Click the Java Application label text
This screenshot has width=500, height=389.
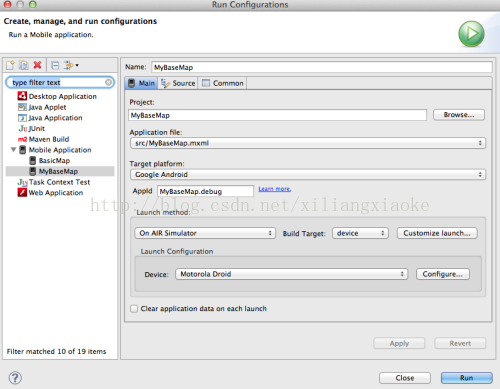pyautogui.click(x=55, y=118)
